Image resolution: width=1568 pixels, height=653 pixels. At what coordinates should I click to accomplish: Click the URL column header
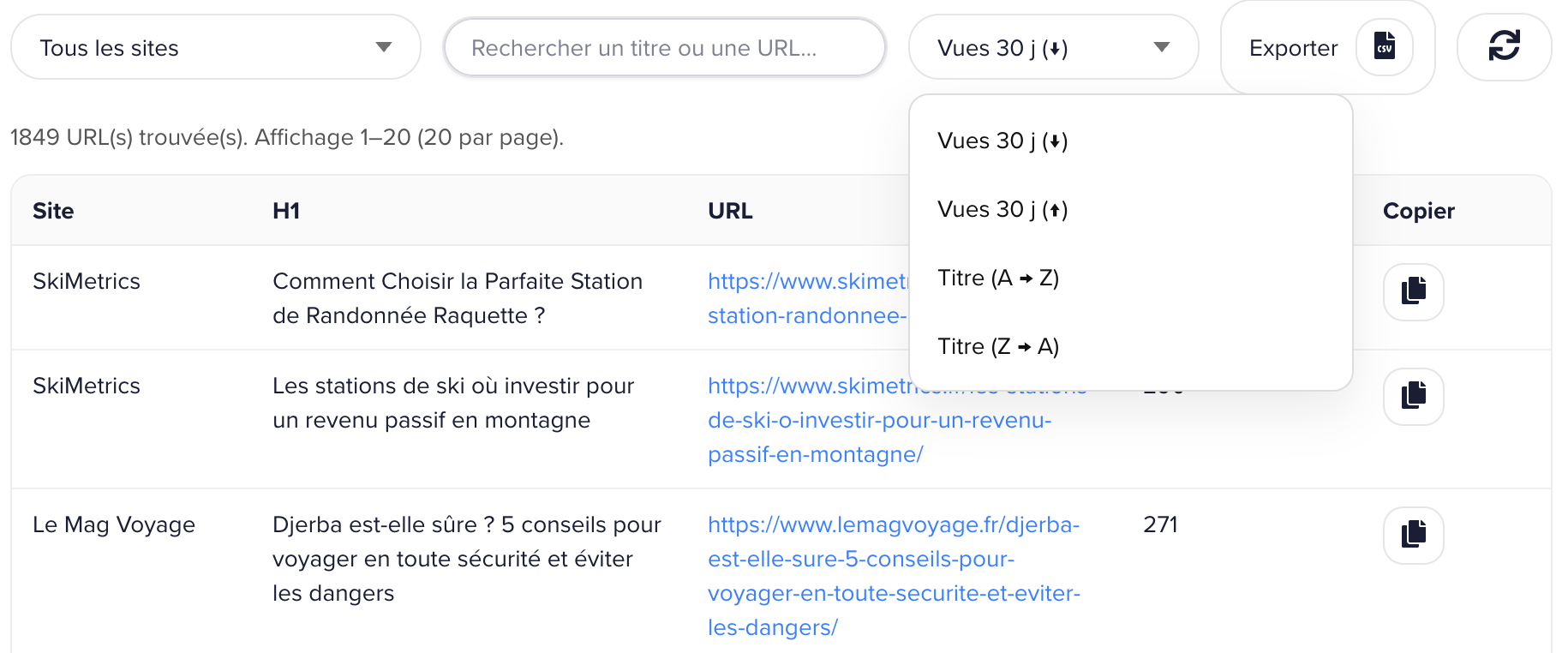[730, 211]
